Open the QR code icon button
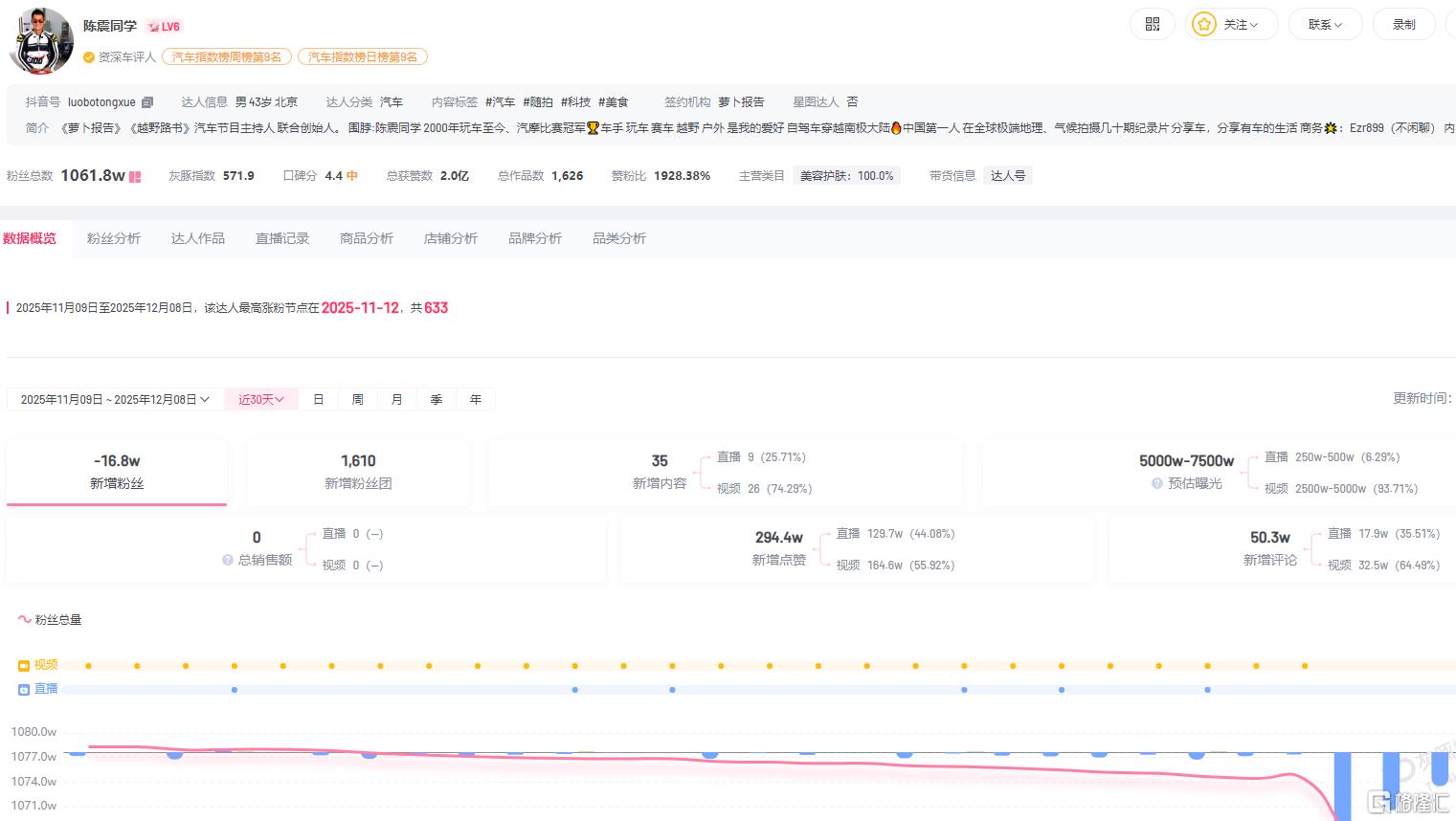 click(x=1153, y=25)
